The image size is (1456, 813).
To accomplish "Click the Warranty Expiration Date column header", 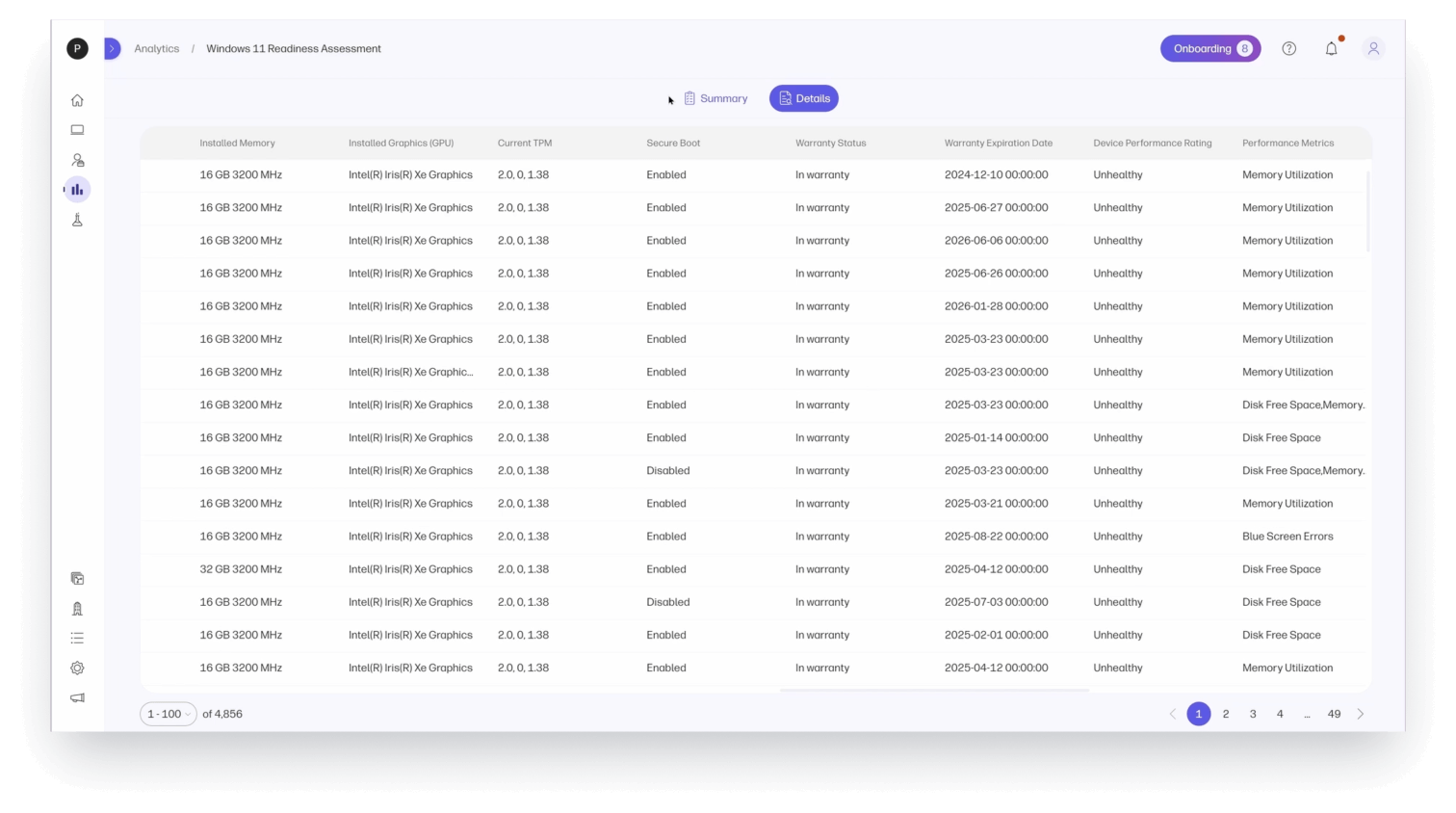I will [999, 143].
